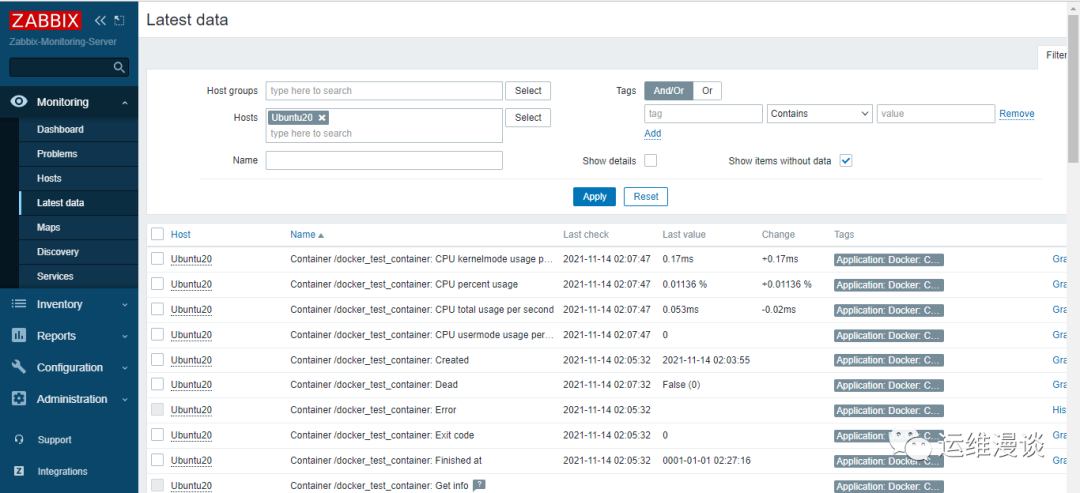
Task: Click the Inventory list icon
Action: (19, 304)
